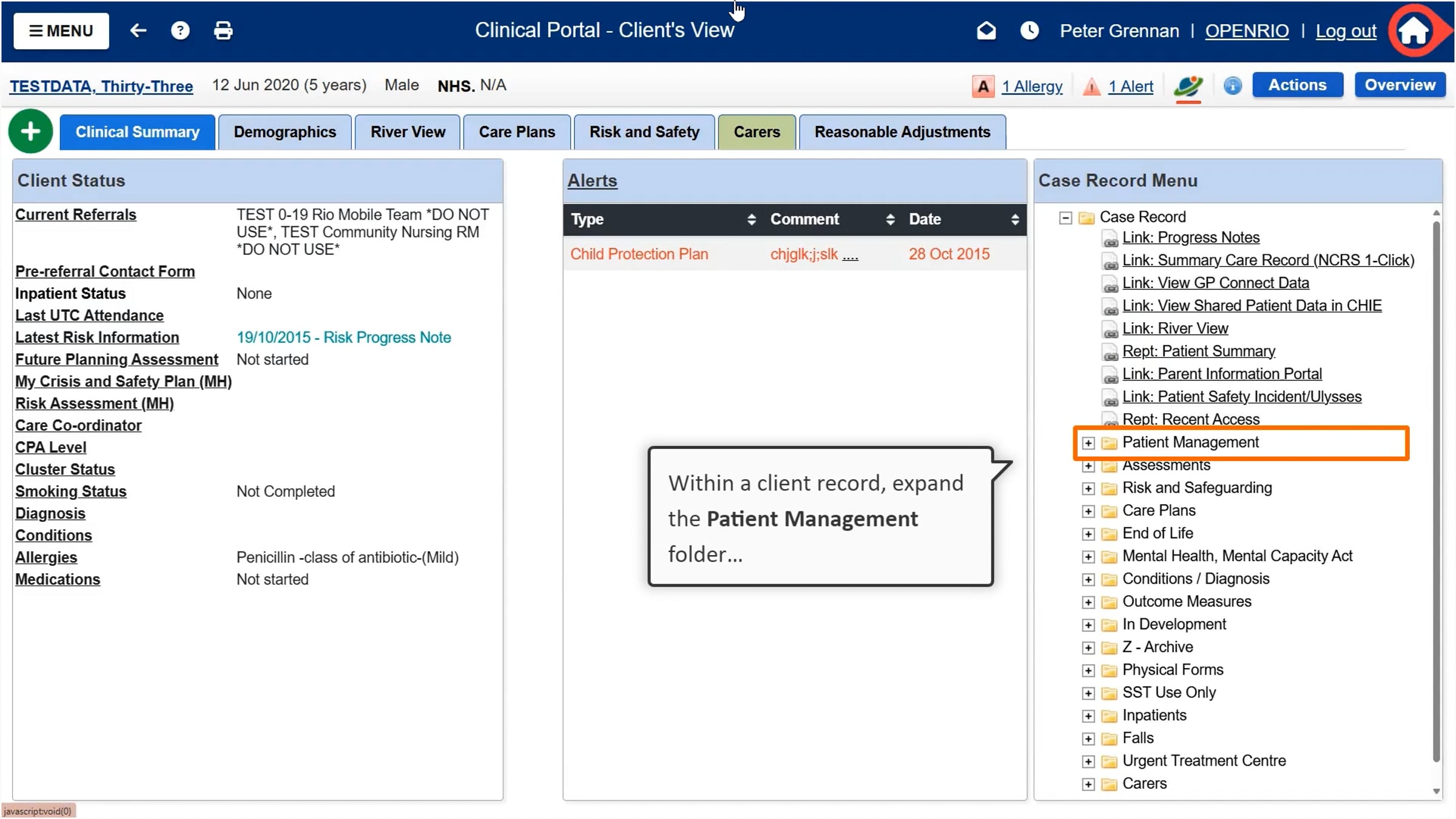
Task: Collapse the Case Record root folder
Action: [1065, 217]
